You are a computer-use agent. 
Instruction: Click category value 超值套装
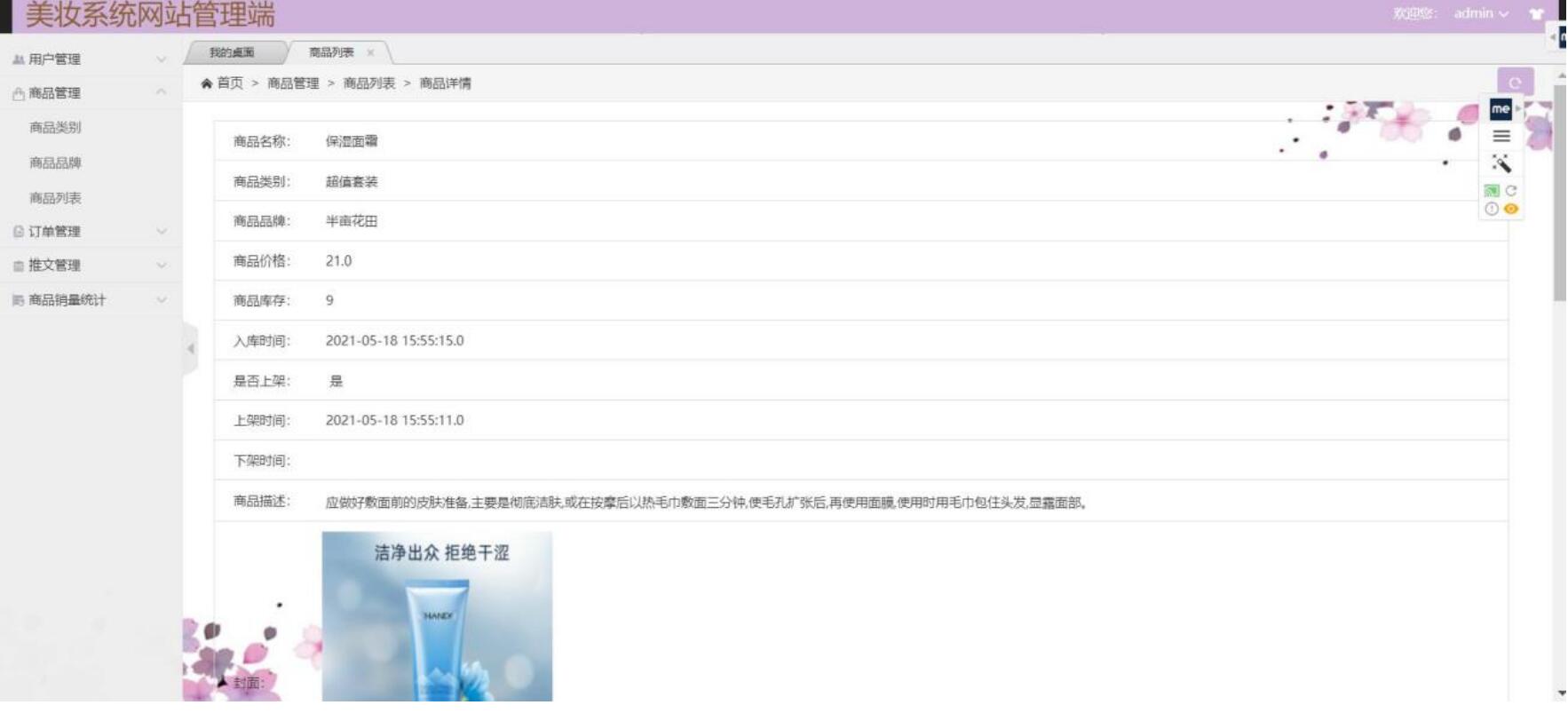[x=352, y=182]
